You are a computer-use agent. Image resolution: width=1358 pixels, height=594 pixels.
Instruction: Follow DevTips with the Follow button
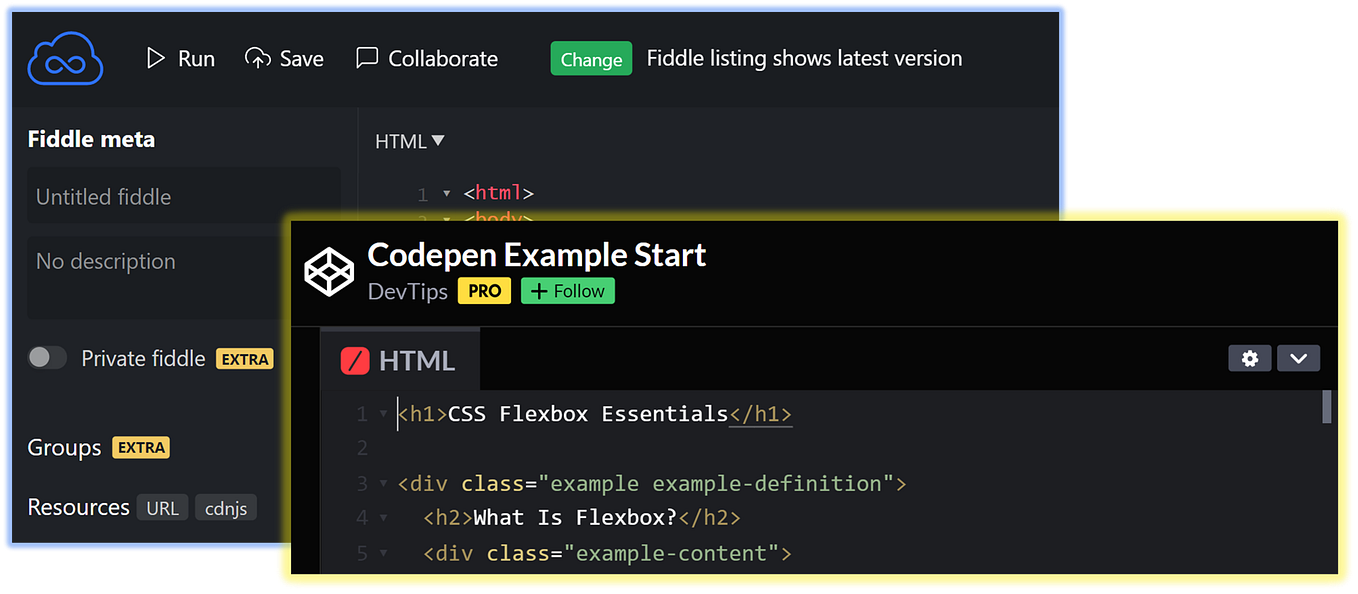tap(567, 291)
